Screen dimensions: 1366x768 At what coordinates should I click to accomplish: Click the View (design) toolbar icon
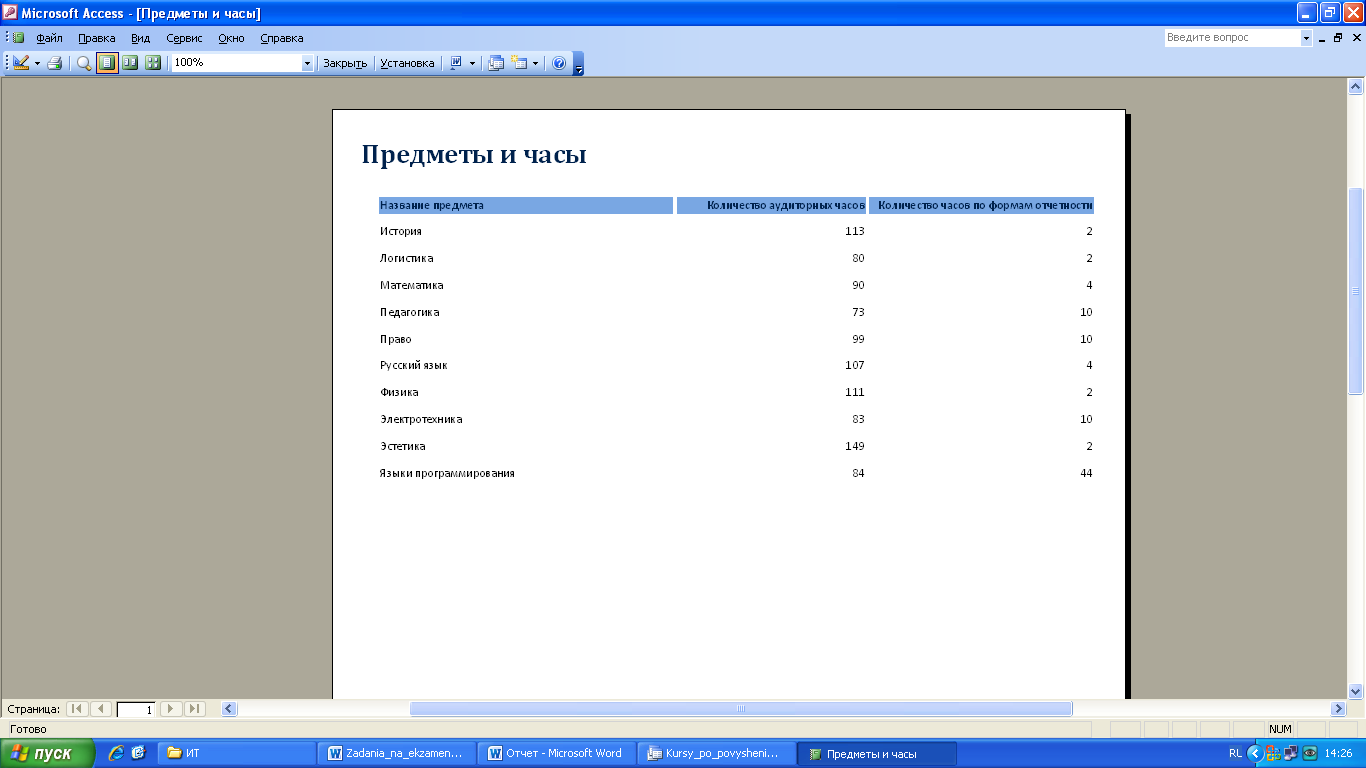[x=21, y=63]
